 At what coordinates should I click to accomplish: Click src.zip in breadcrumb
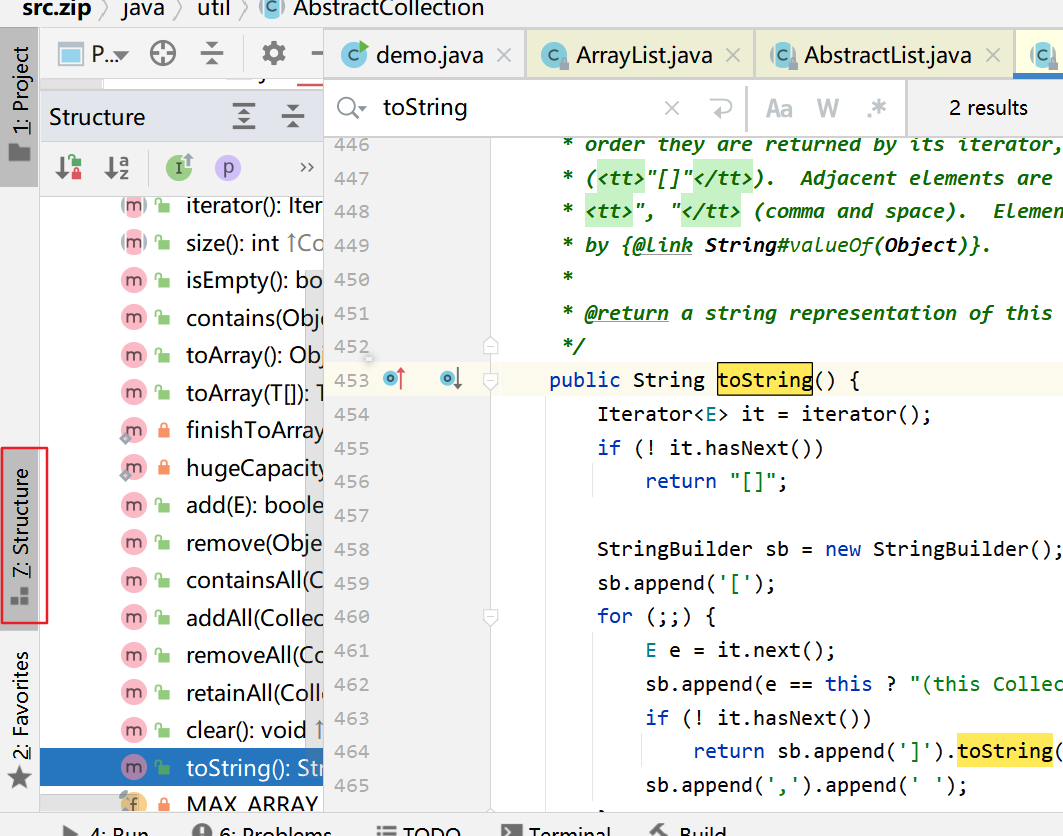point(56,8)
